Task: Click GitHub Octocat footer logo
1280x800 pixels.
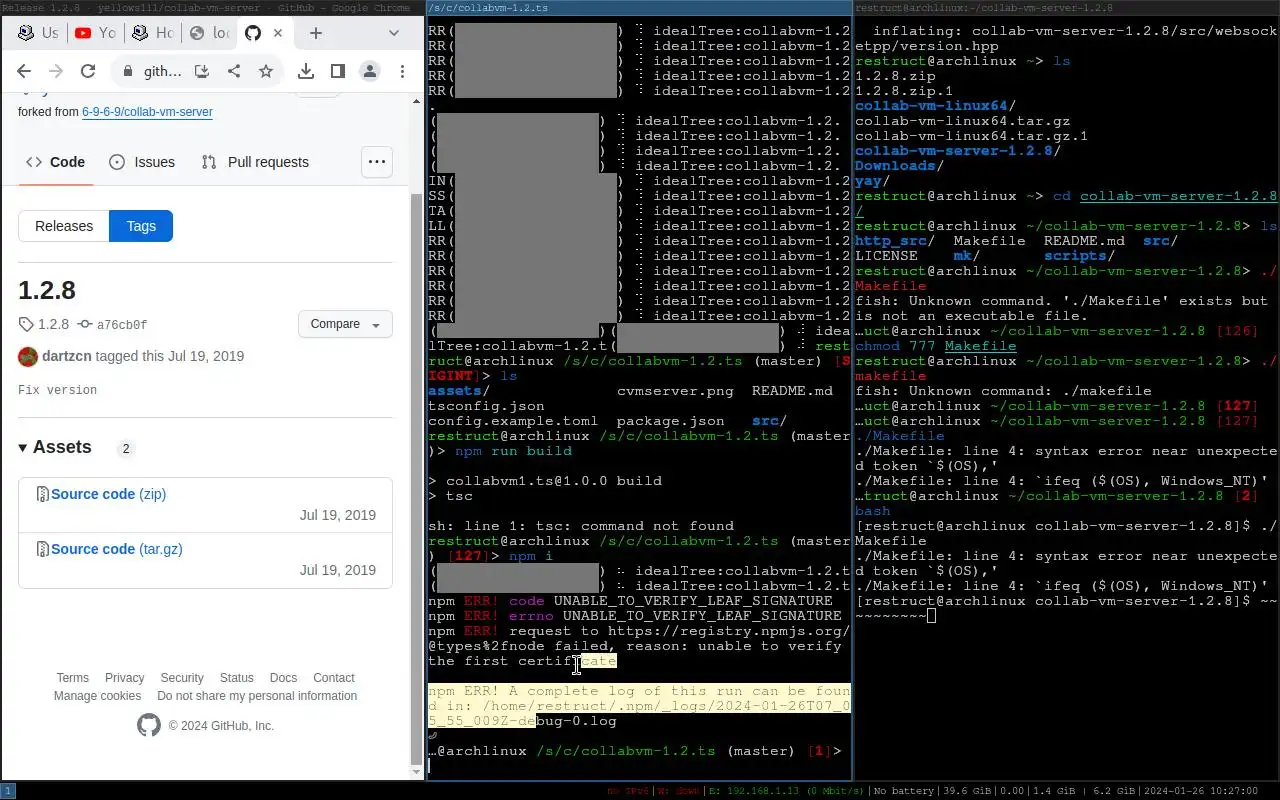Action: pos(148,726)
